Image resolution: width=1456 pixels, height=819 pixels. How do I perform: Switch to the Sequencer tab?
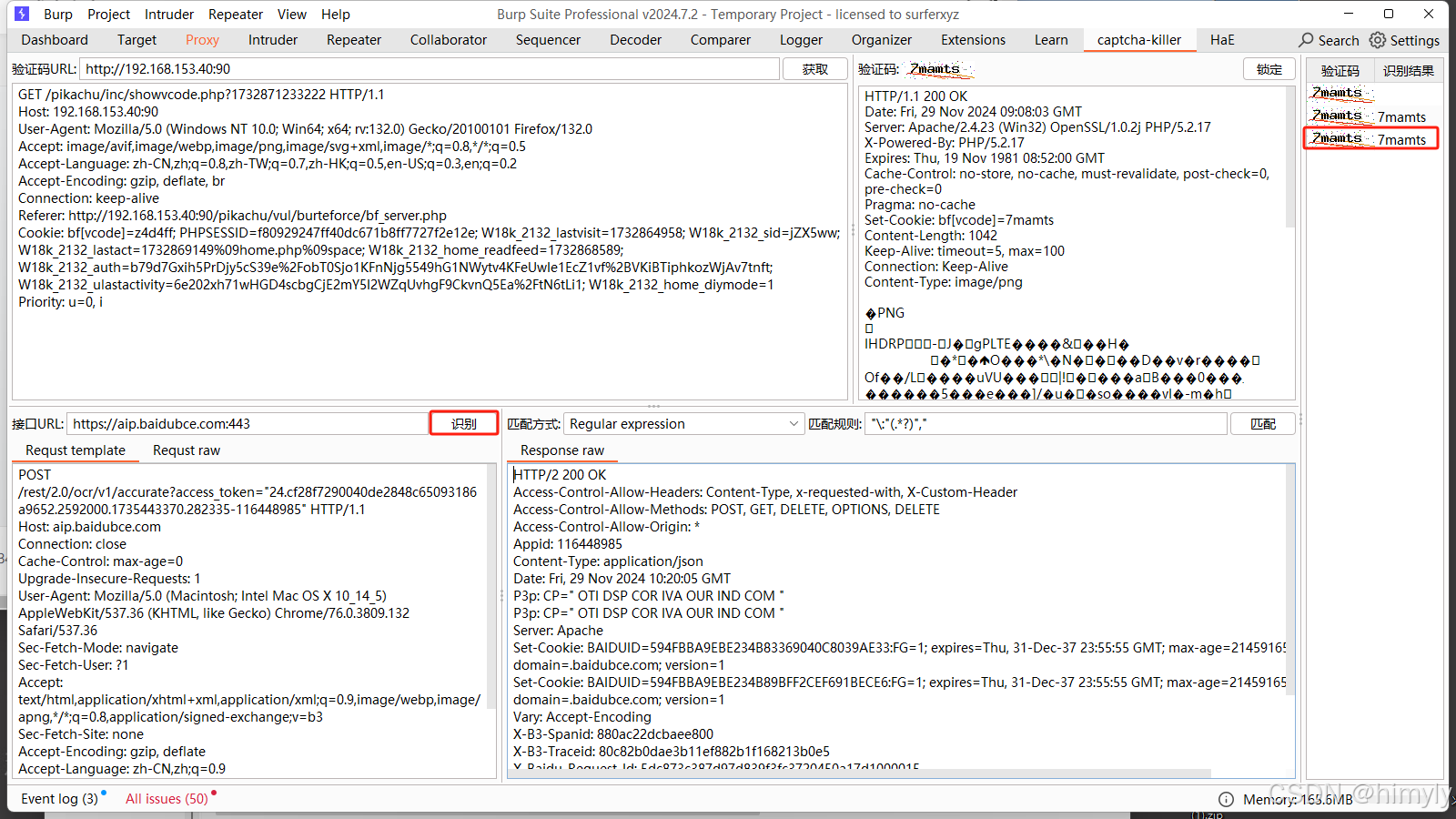pyautogui.click(x=548, y=40)
